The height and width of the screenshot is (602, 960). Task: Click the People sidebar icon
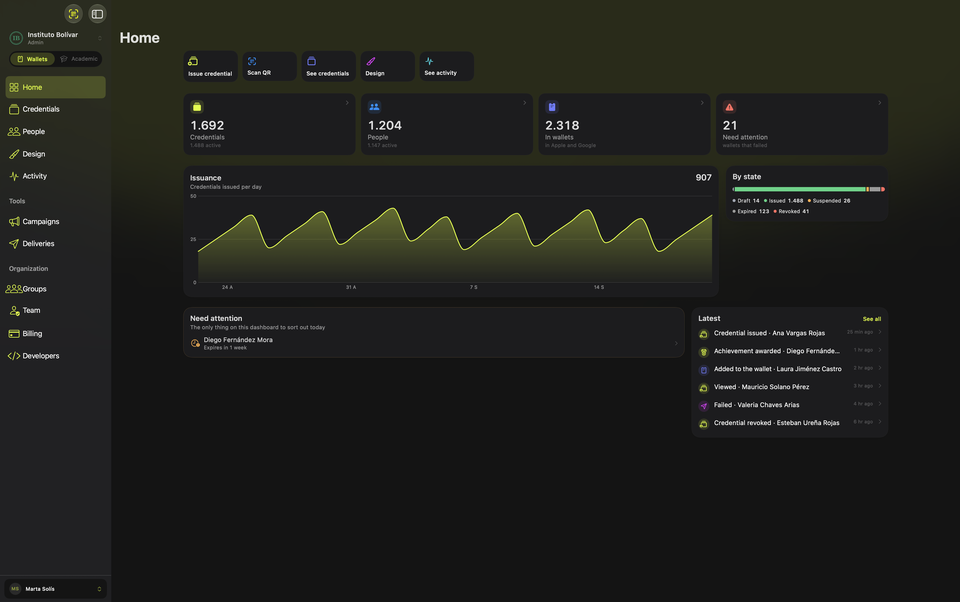tap(14, 132)
